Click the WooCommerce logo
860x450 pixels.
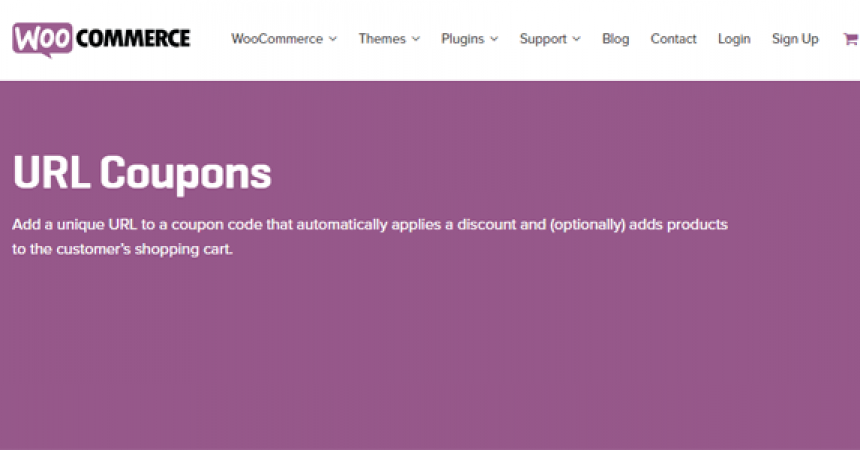tap(101, 39)
